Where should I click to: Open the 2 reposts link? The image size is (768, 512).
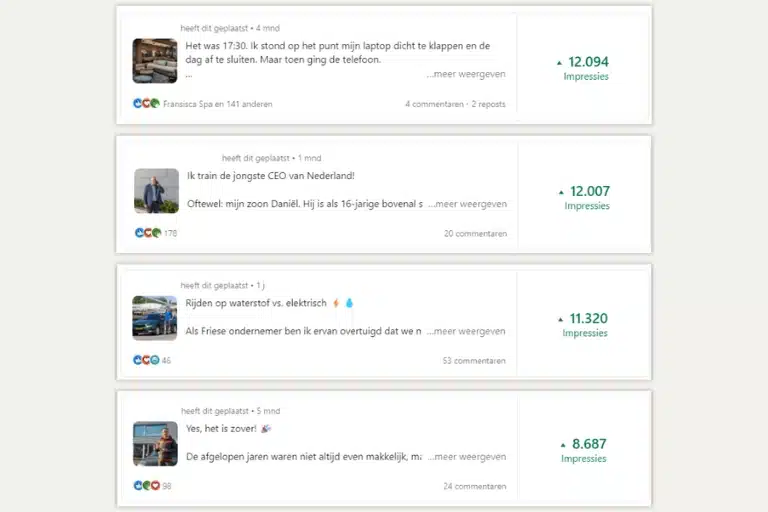[488, 104]
